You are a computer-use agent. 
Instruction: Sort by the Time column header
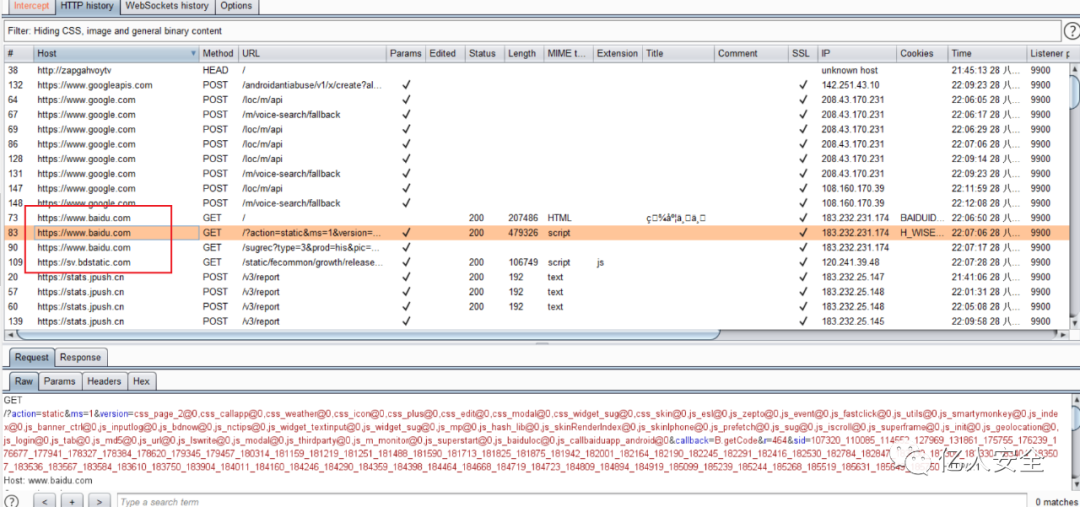987,53
